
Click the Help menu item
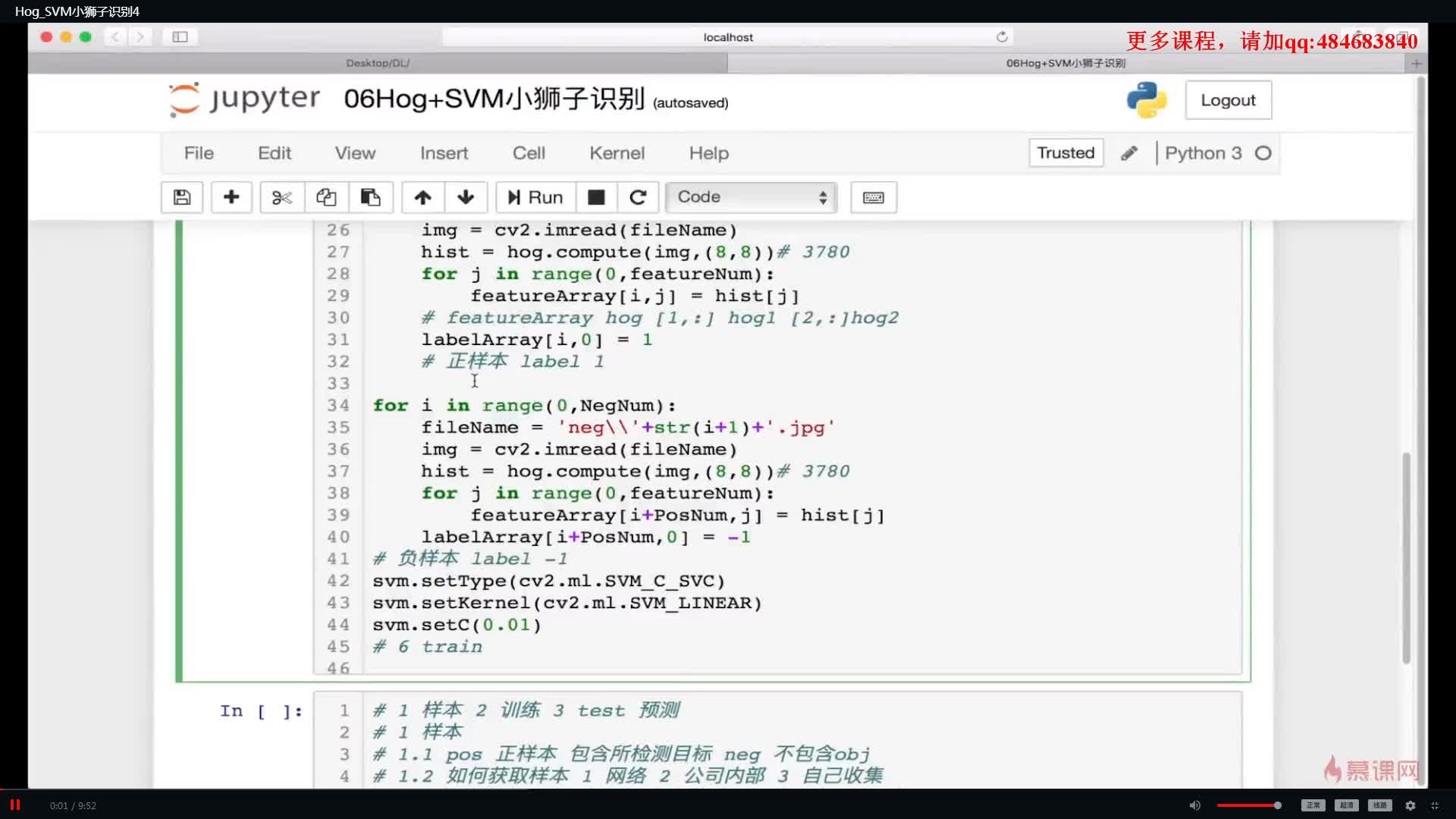pyautogui.click(x=709, y=152)
